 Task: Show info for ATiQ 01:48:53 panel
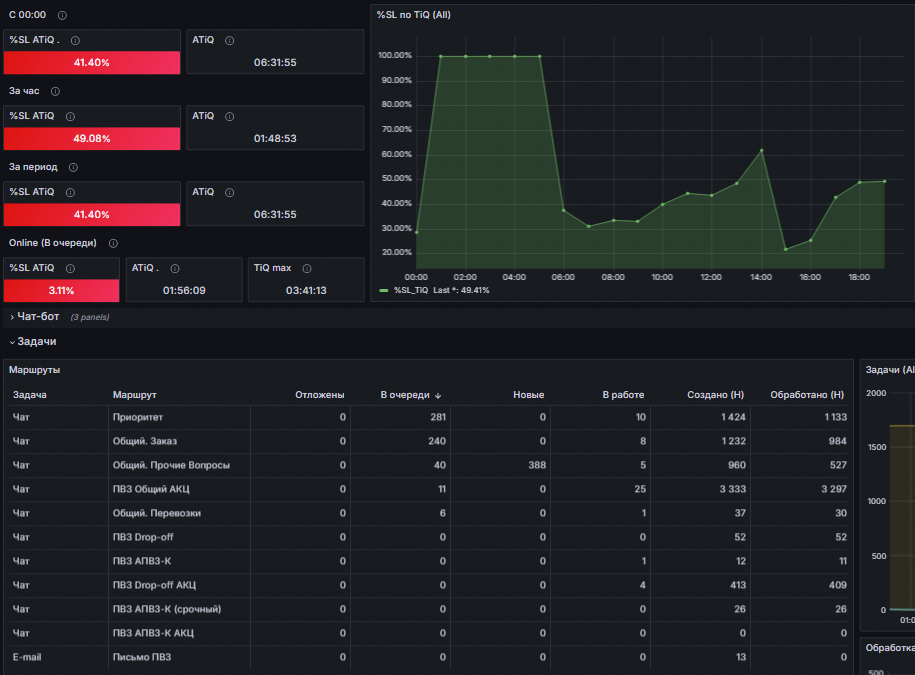point(230,117)
